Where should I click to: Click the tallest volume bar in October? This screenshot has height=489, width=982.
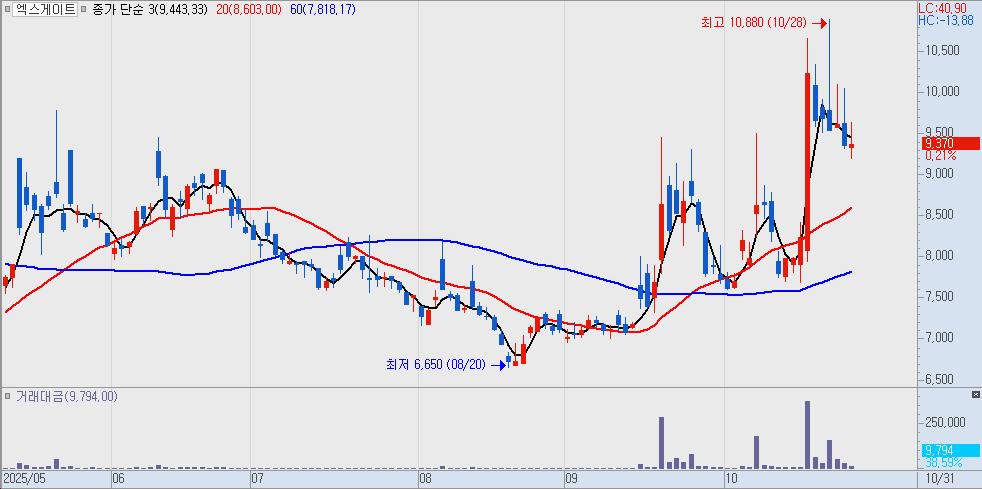coord(807,435)
